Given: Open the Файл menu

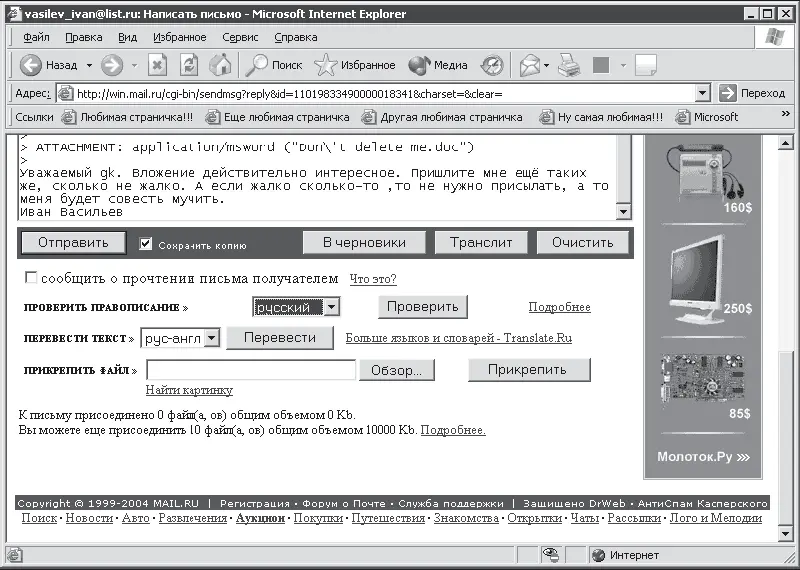Looking at the screenshot, I should pyautogui.click(x=36, y=37).
